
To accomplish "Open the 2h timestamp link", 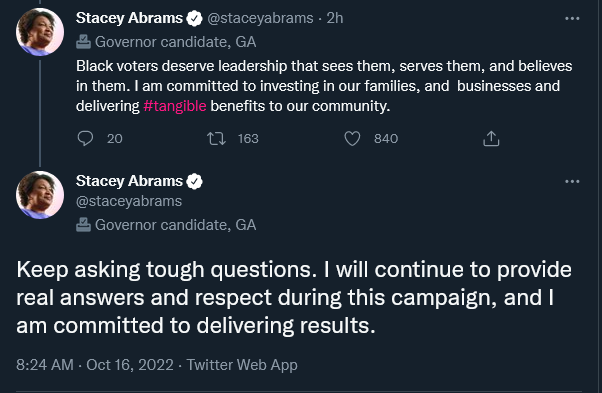I will pos(335,18).
